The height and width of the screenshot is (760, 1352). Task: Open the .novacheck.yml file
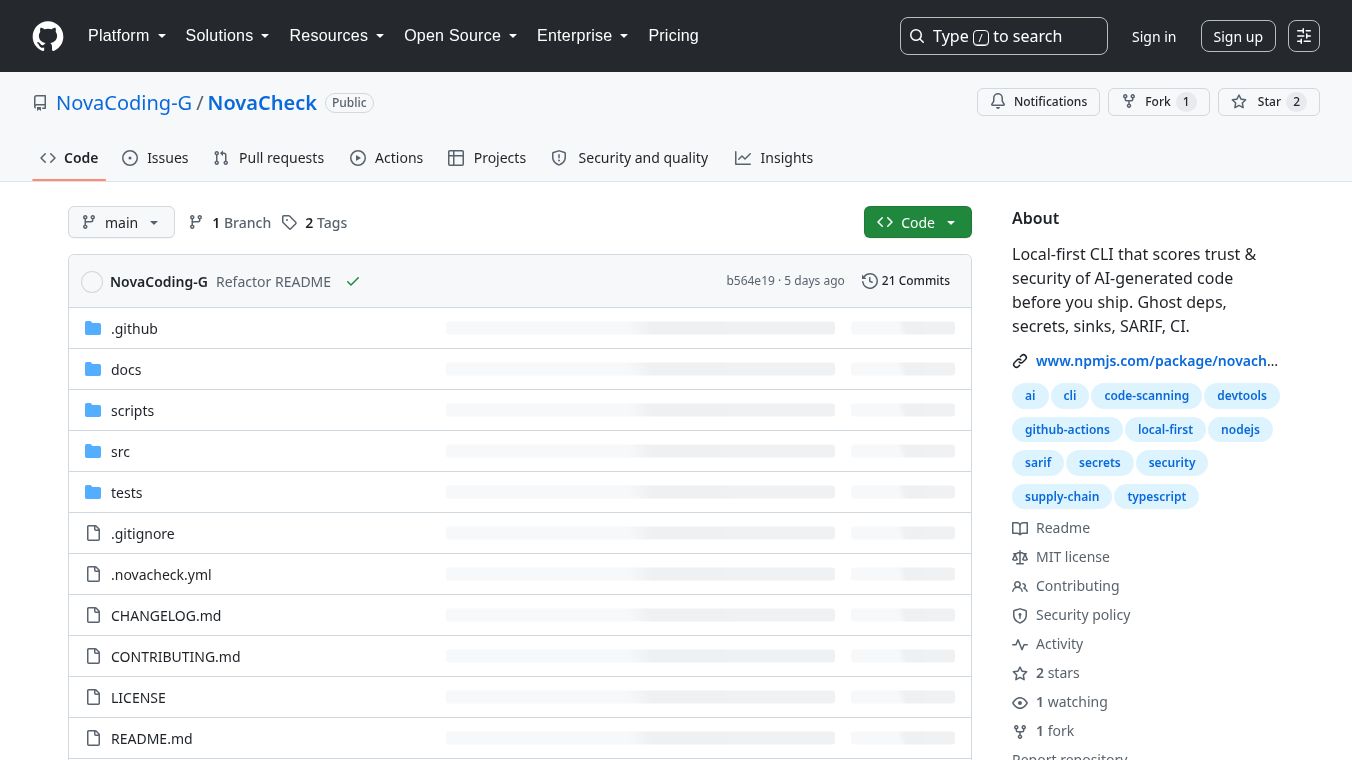tap(161, 575)
